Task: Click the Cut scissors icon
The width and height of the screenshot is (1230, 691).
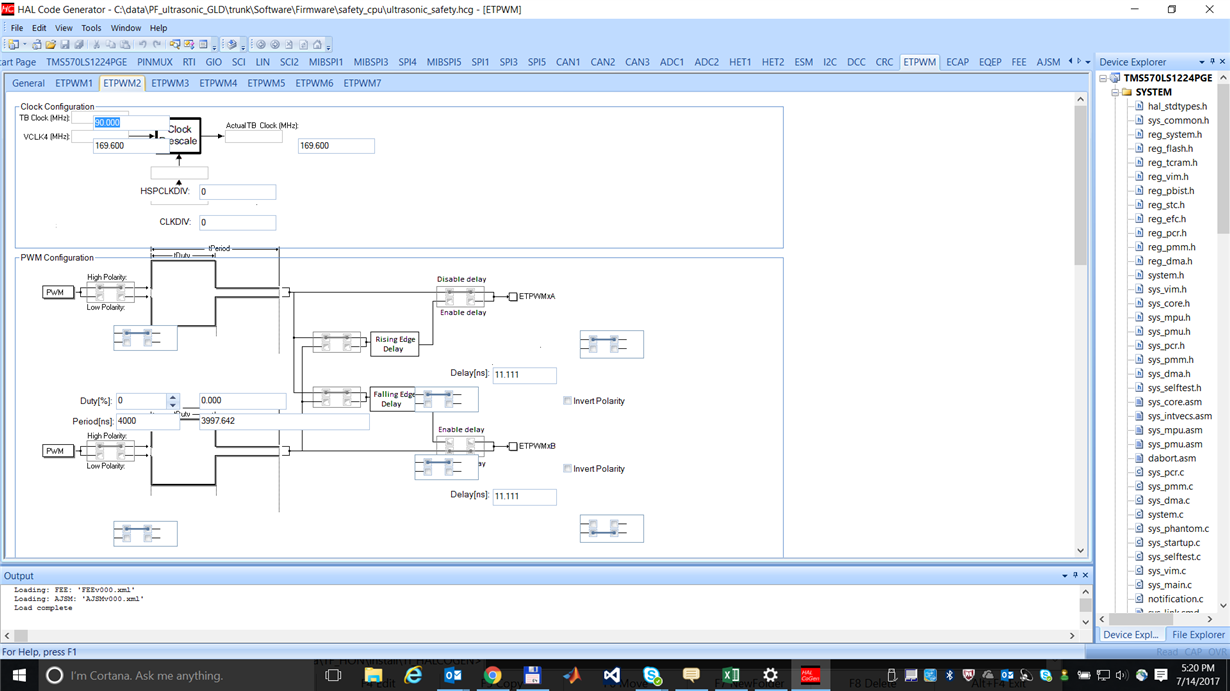Action: coord(96,44)
